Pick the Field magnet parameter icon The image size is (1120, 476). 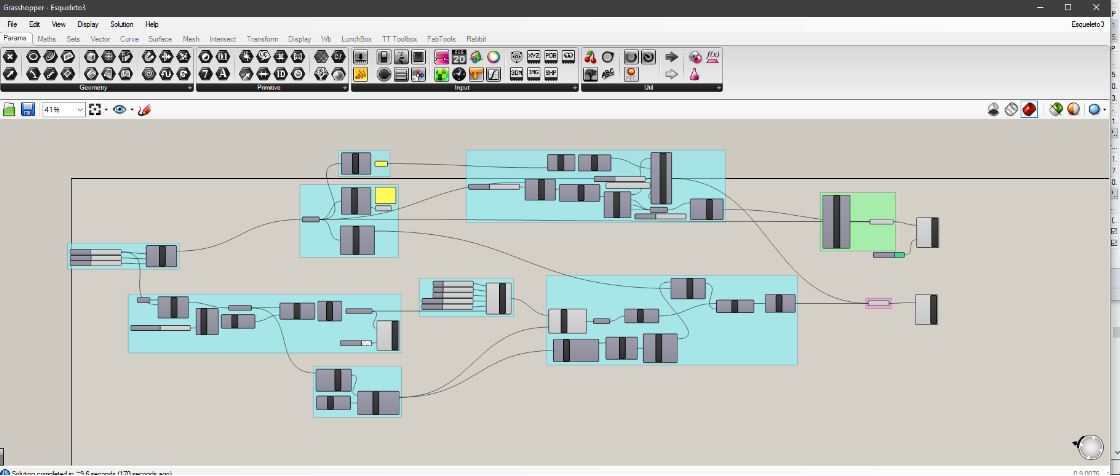click(149, 56)
